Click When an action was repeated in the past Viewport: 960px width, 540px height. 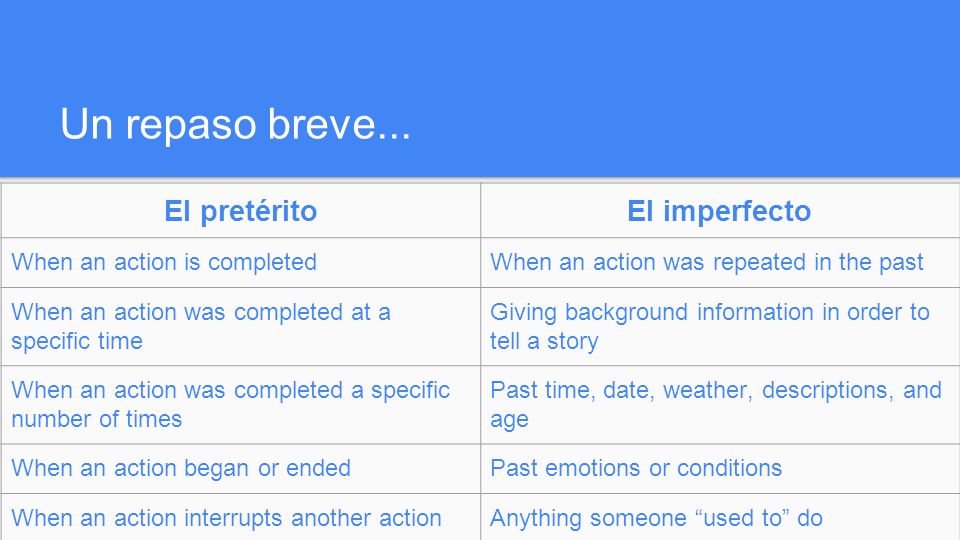pyautogui.click(x=719, y=262)
